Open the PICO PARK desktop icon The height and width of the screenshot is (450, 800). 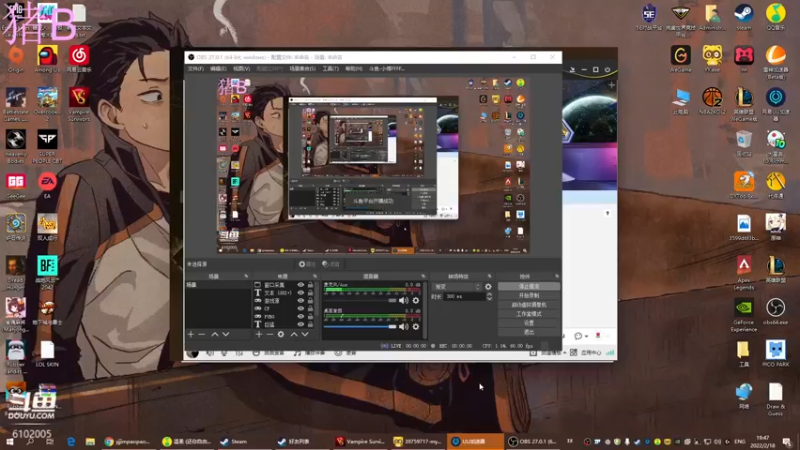tap(776, 354)
